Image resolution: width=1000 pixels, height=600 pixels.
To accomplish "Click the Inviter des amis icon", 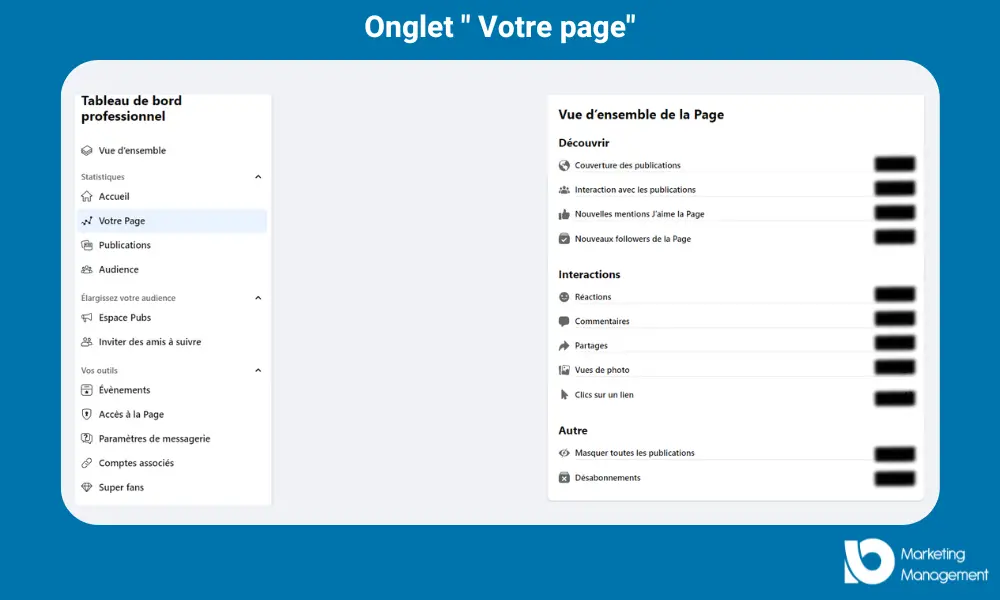I will (x=87, y=342).
